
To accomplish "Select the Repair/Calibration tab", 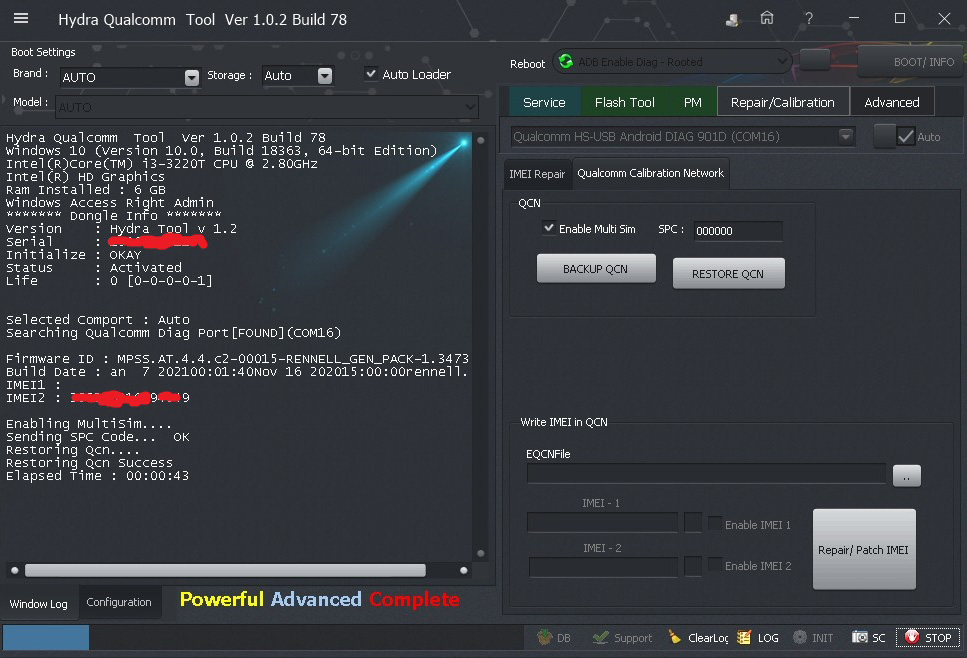I will pyautogui.click(x=783, y=102).
